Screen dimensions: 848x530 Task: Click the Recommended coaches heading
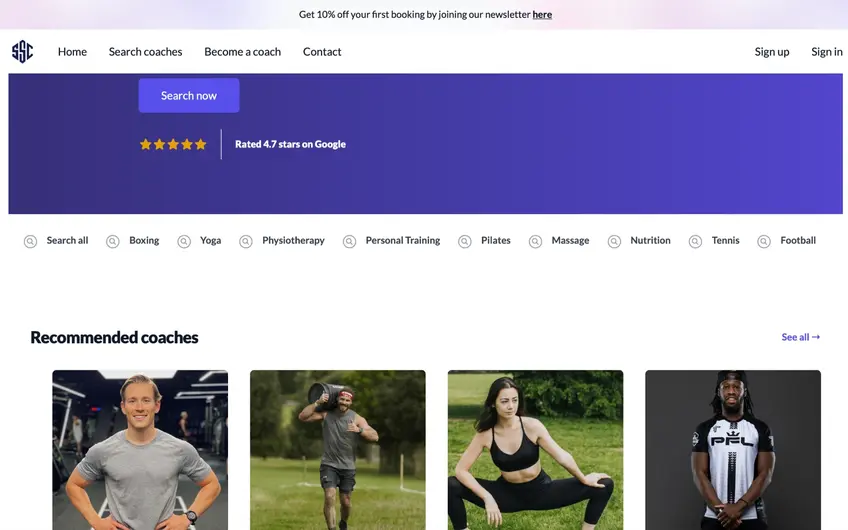pos(114,337)
